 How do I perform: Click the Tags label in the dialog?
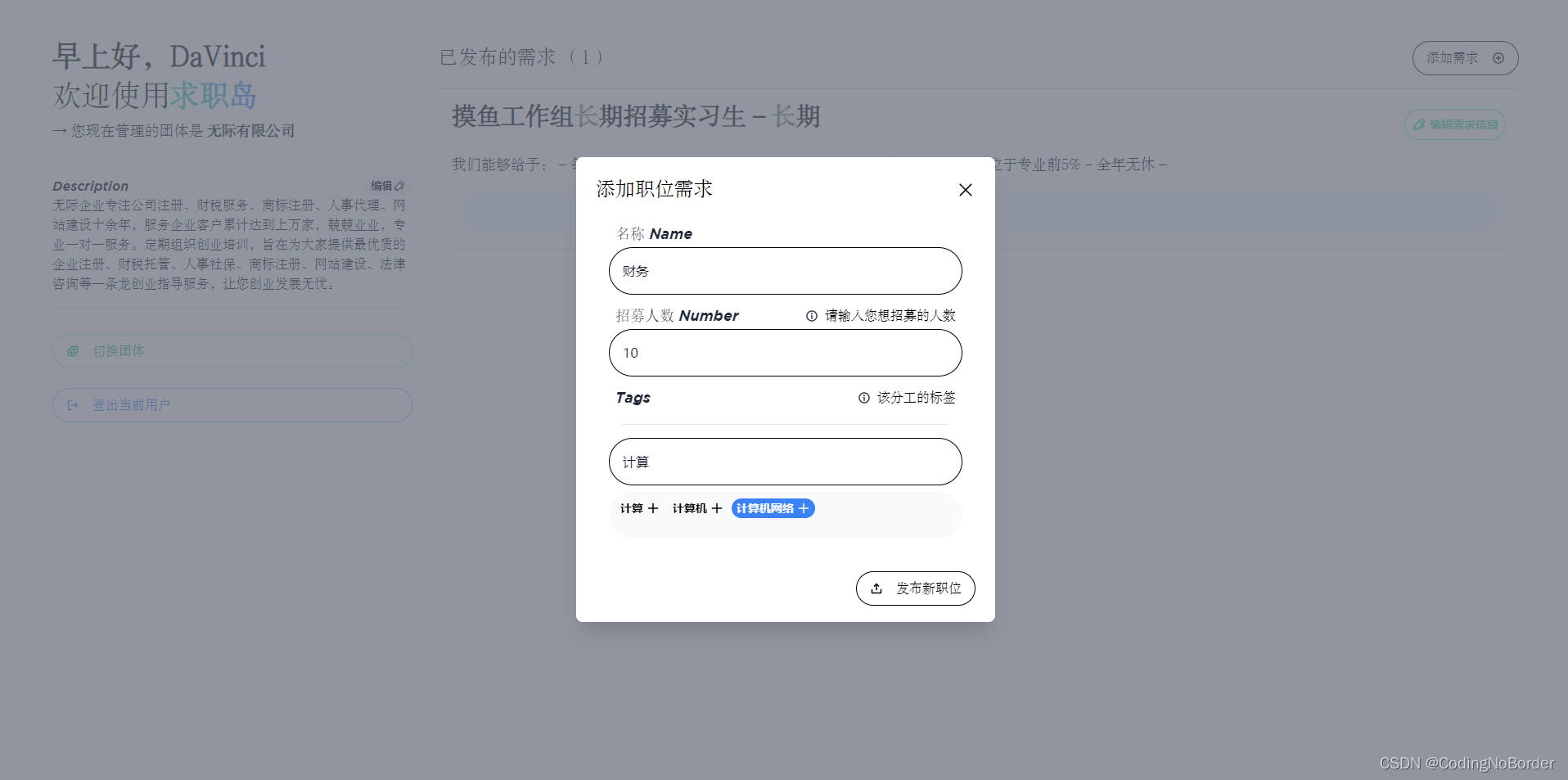click(633, 398)
